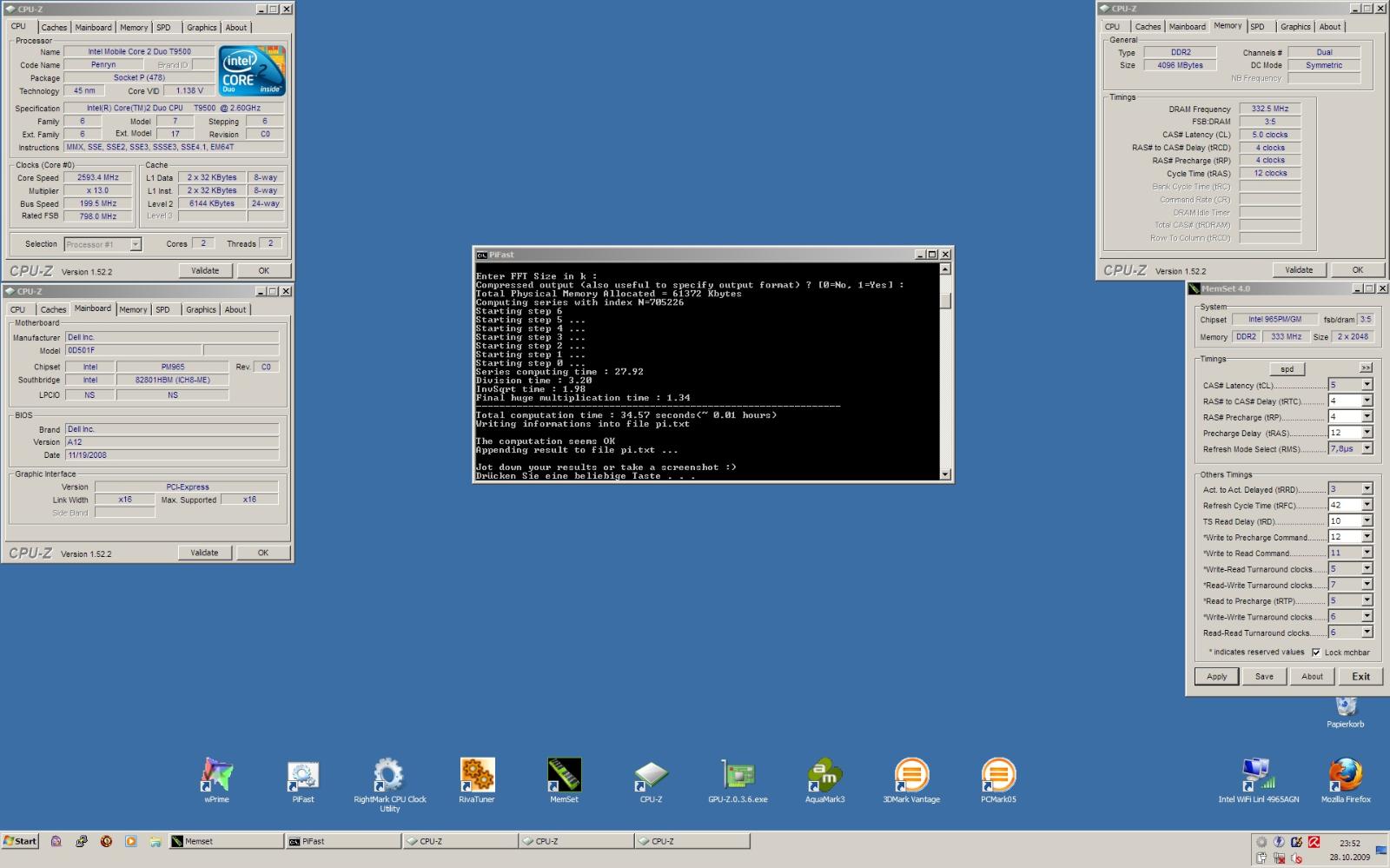Click the lightning bolt tray icon
Viewport: 1390px width, 868px height.
1279,842
